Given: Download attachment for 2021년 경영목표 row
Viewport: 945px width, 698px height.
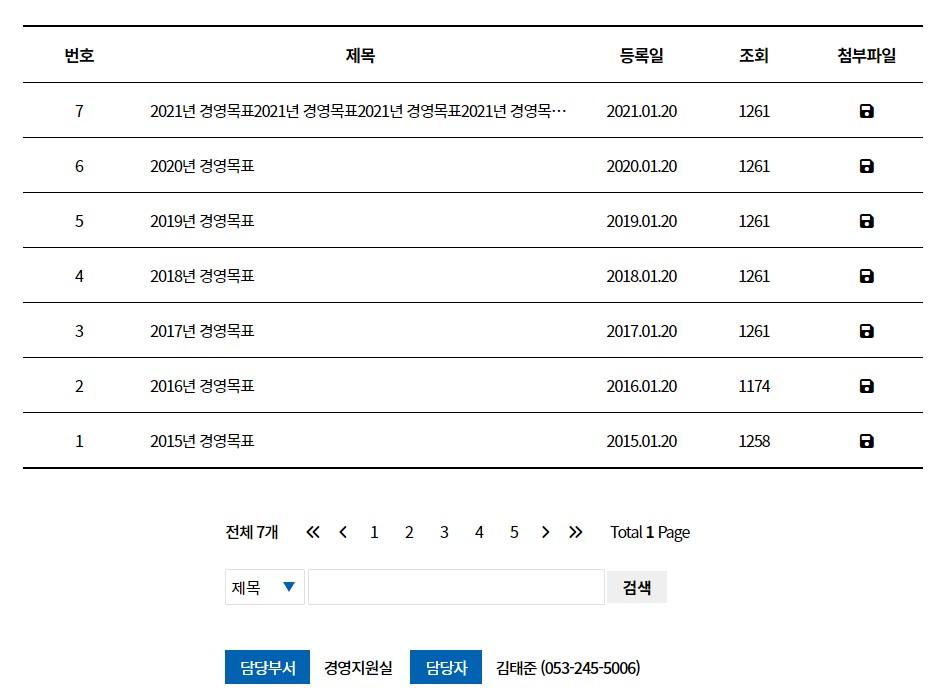Looking at the screenshot, I should [x=866, y=111].
